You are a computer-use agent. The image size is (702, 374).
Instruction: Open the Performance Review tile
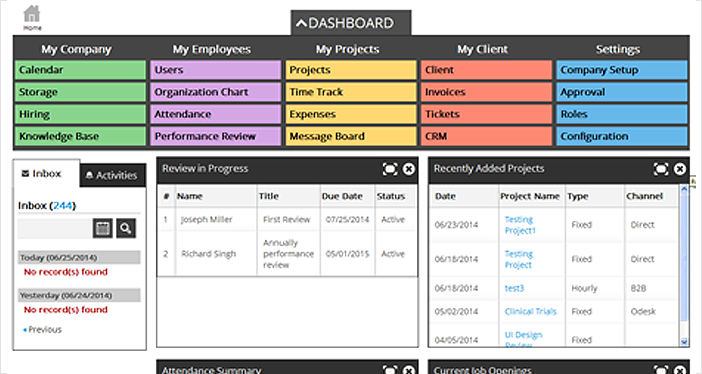215,136
